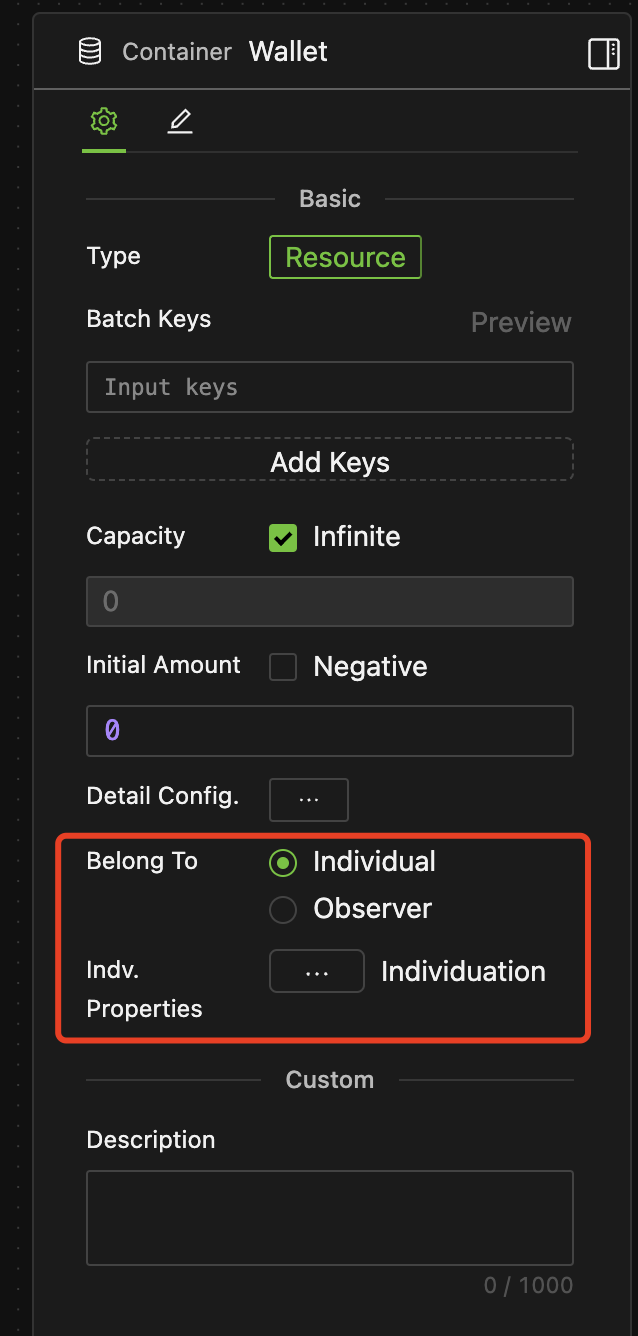
Task: Click the Wallet container name
Action: [x=288, y=52]
